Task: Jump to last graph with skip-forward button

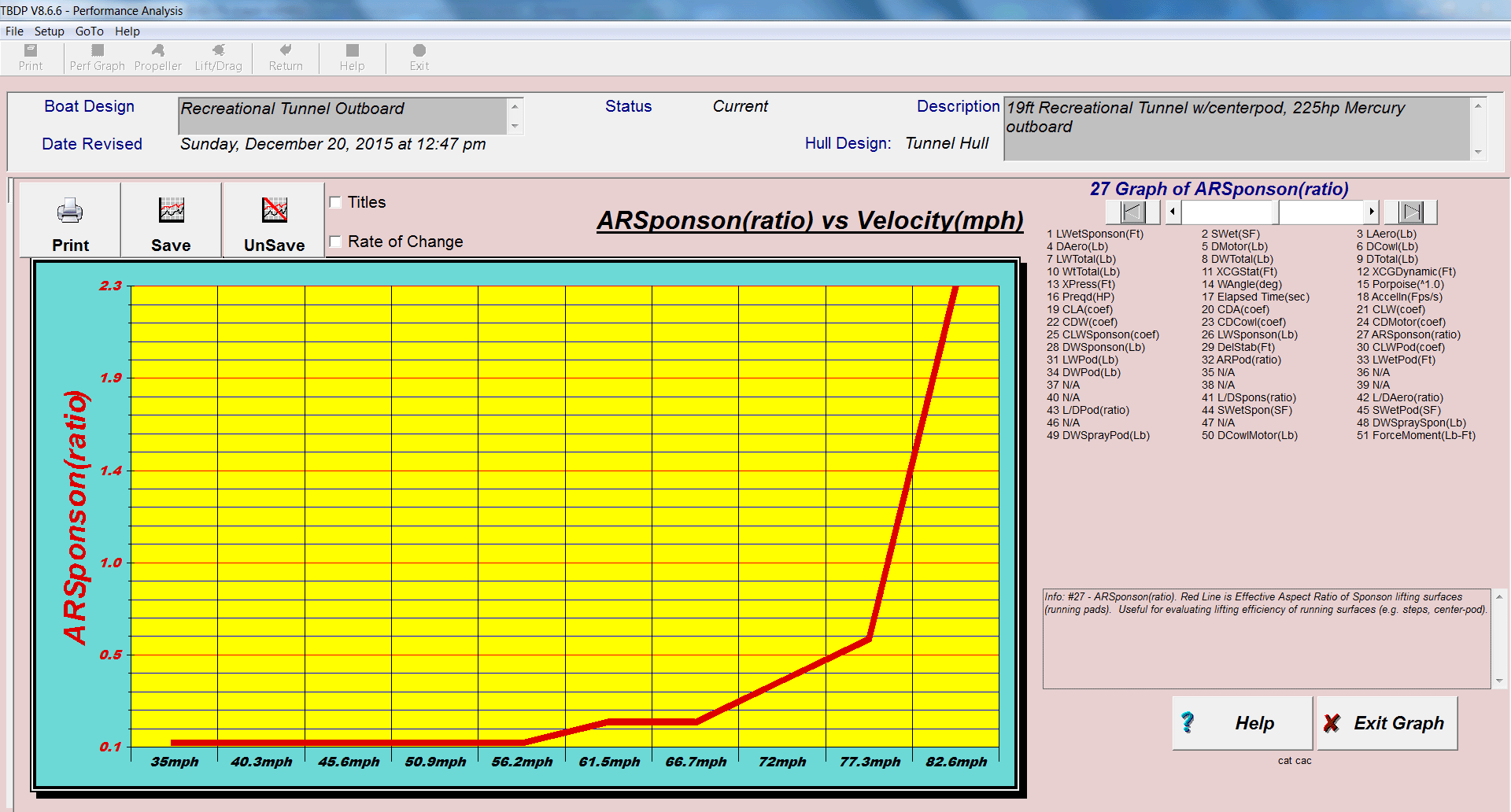Action: [1411, 212]
